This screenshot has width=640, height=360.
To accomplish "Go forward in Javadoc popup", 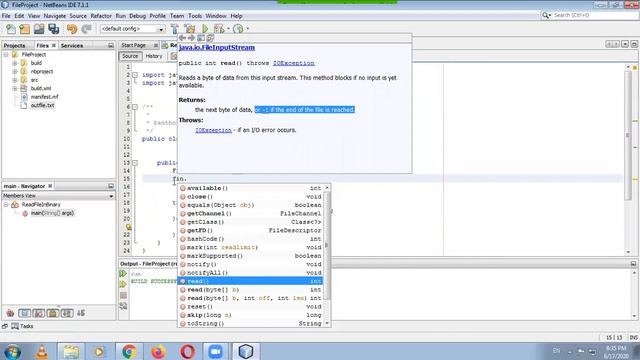I will pos(191,38).
